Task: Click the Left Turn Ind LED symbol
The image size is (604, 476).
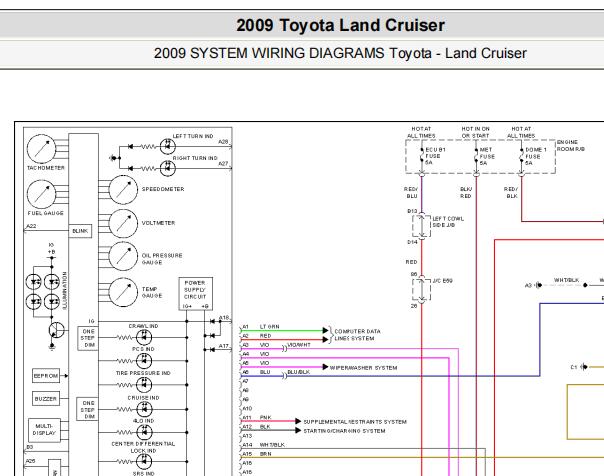Action: click(x=168, y=146)
